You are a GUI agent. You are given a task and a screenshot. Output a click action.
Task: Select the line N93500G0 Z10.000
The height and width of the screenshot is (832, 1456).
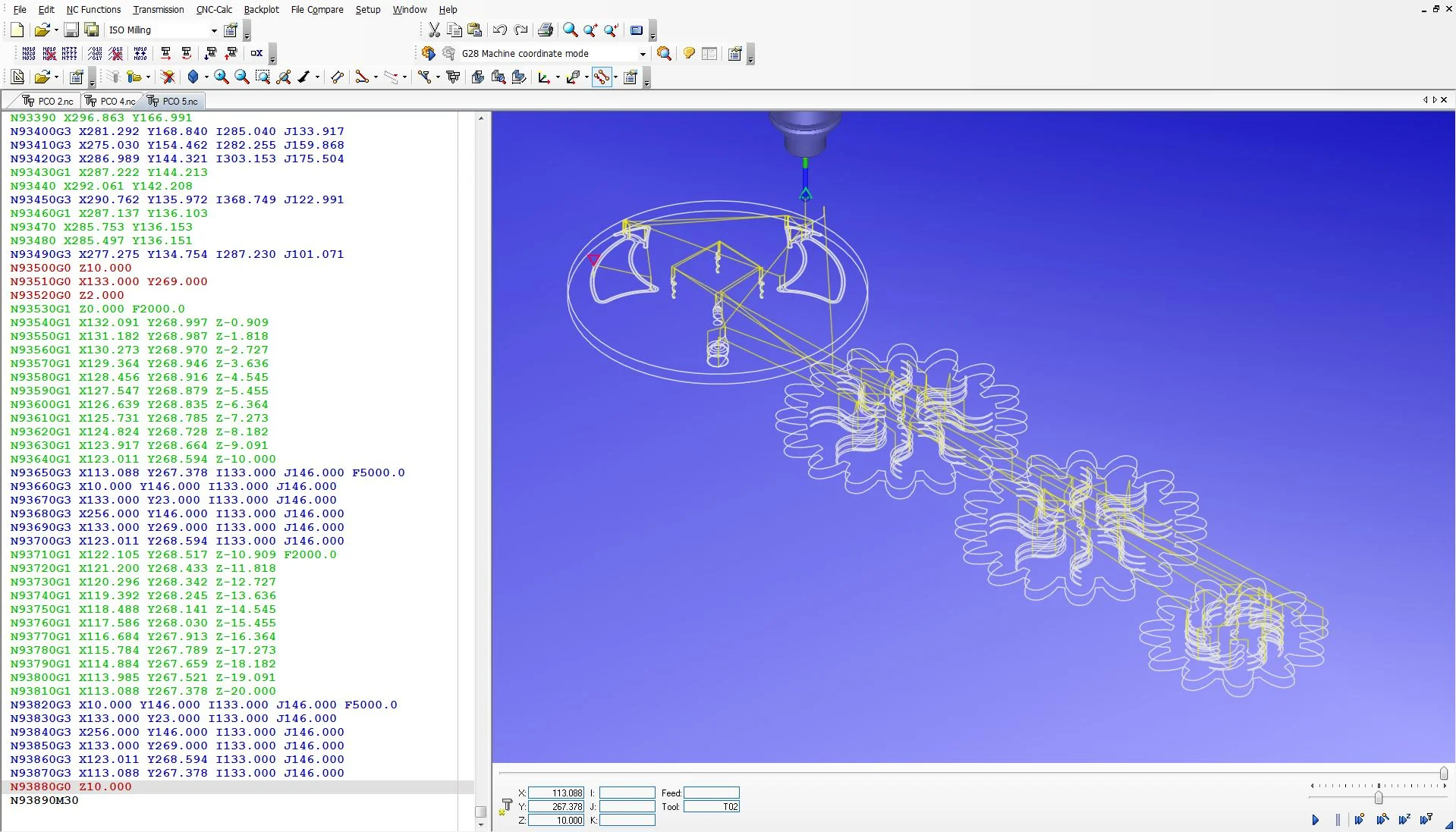coord(71,268)
